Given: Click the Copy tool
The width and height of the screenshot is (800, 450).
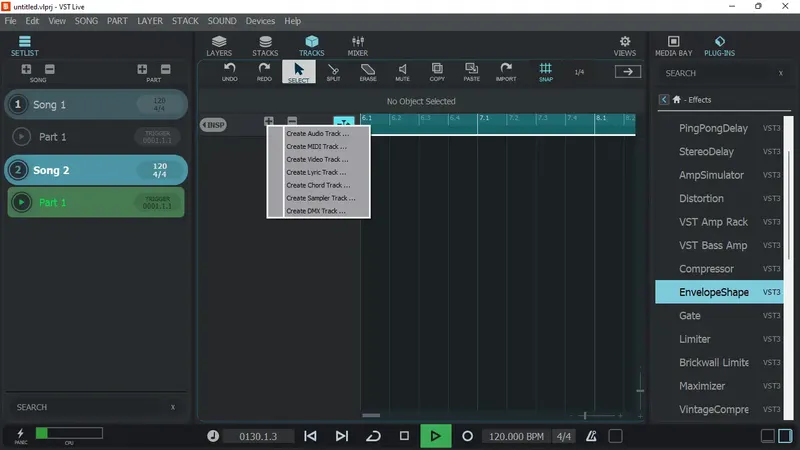Looking at the screenshot, I should point(437,72).
